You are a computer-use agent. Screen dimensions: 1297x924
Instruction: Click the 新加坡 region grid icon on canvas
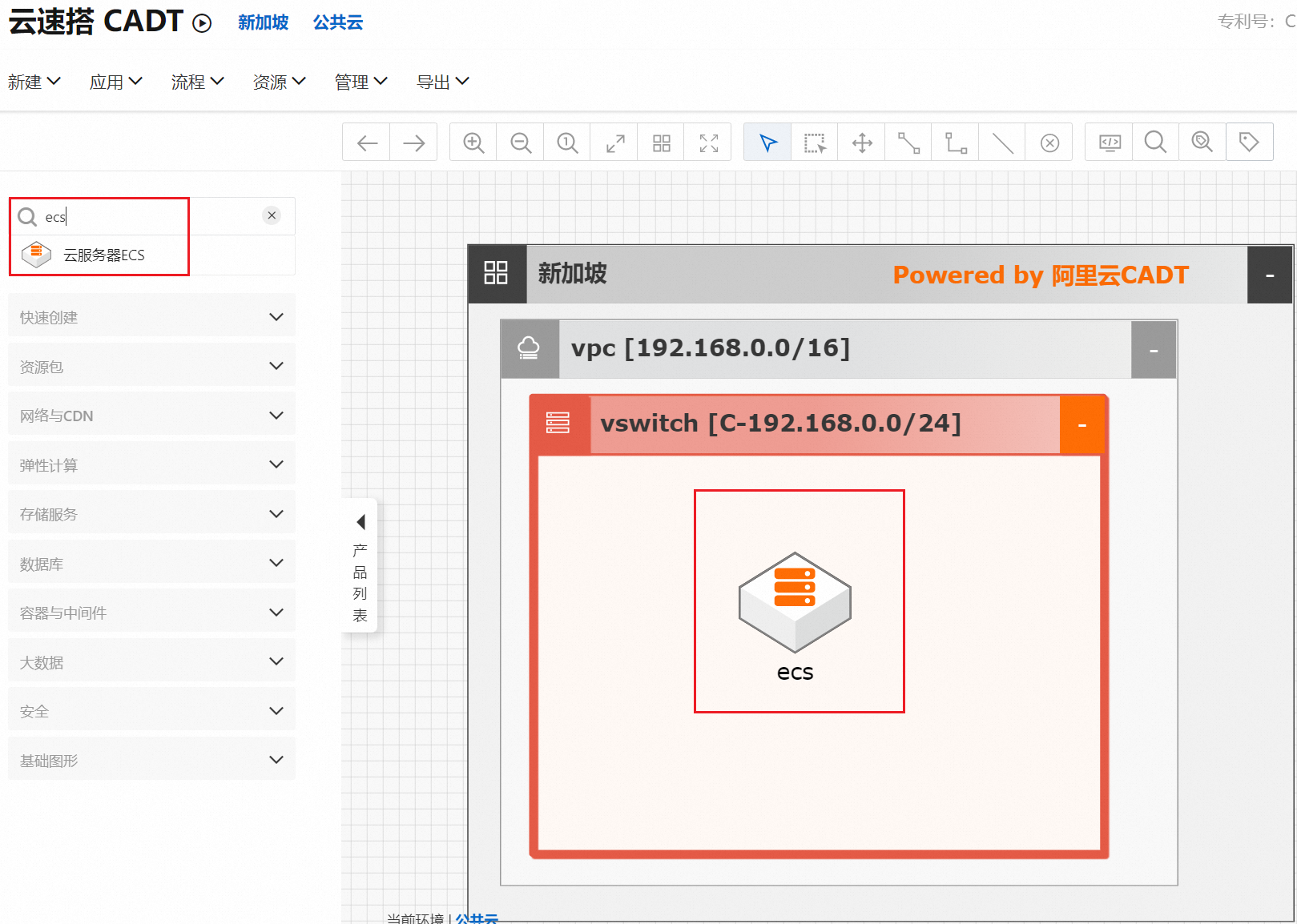pos(497,274)
